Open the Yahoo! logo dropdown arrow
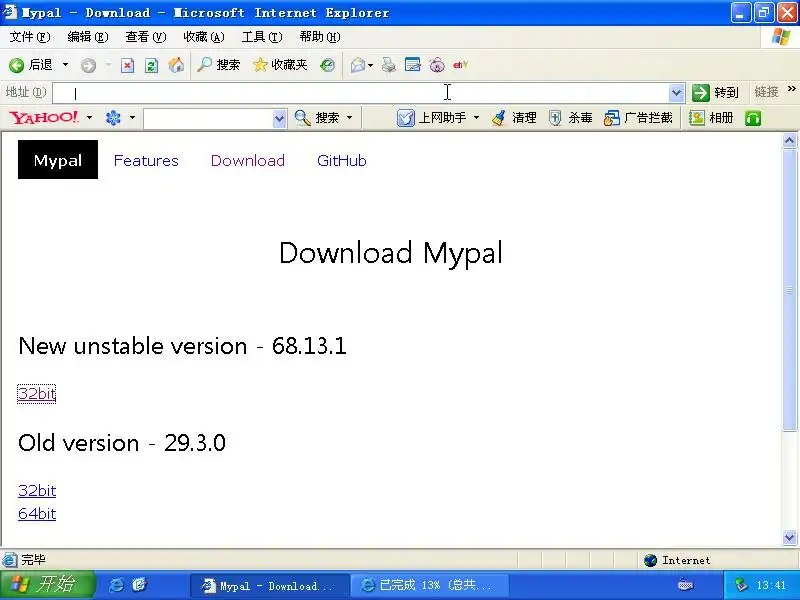The height and width of the screenshot is (600, 800). point(89,117)
